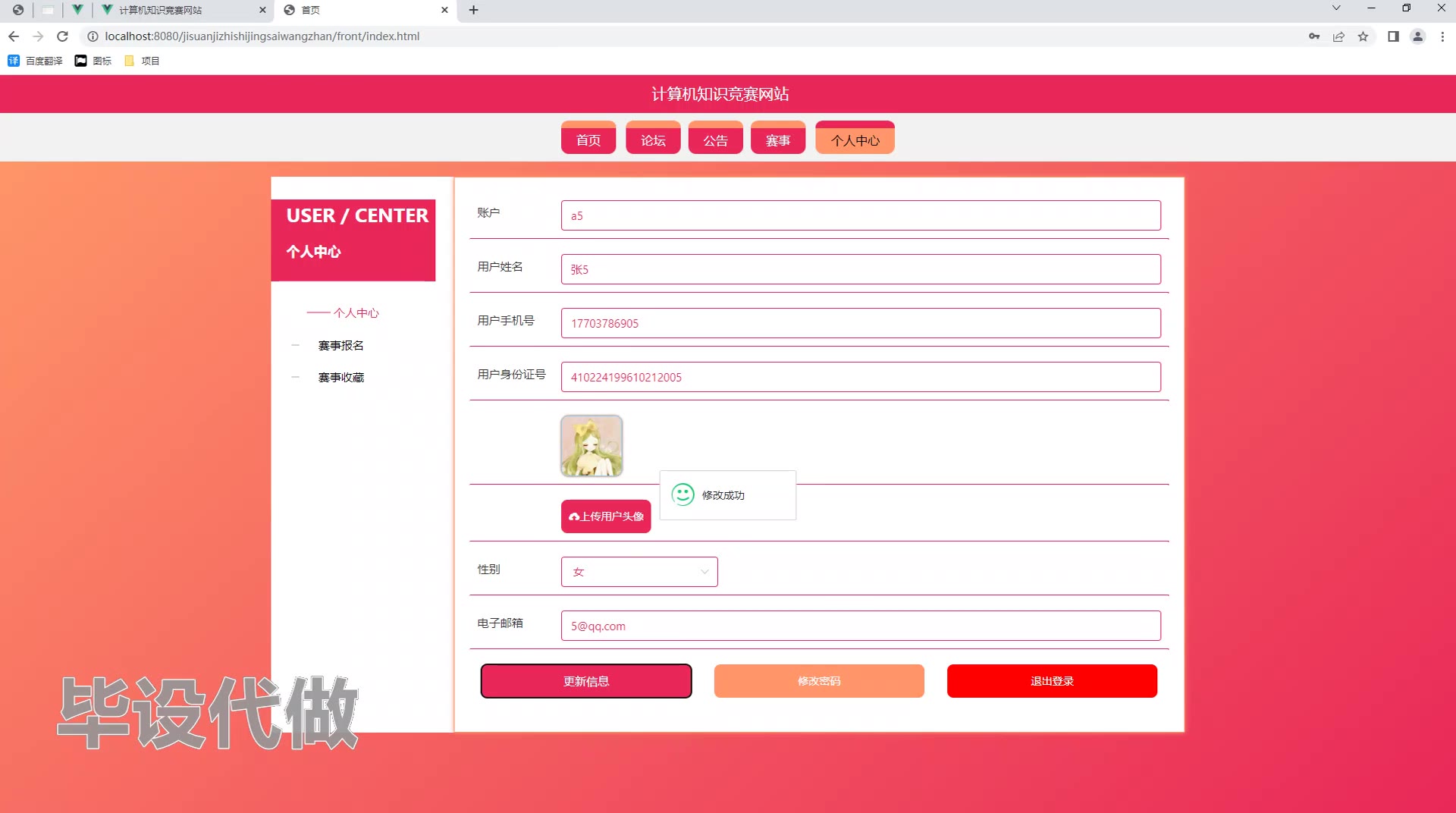Open 赛事收藏 in the sidebar

340,377
